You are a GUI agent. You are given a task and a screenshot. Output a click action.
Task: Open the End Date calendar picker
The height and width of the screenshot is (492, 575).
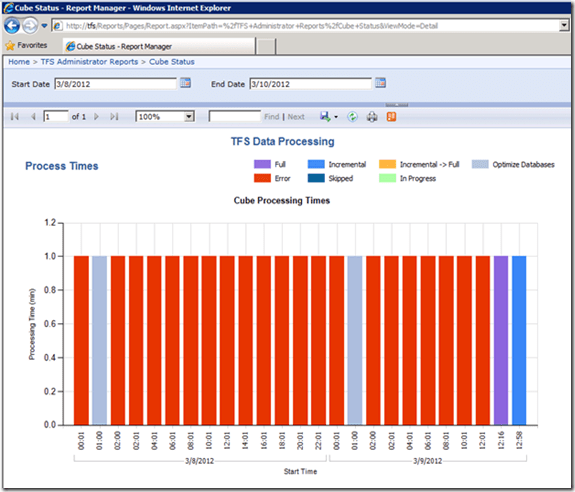click(x=381, y=83)
